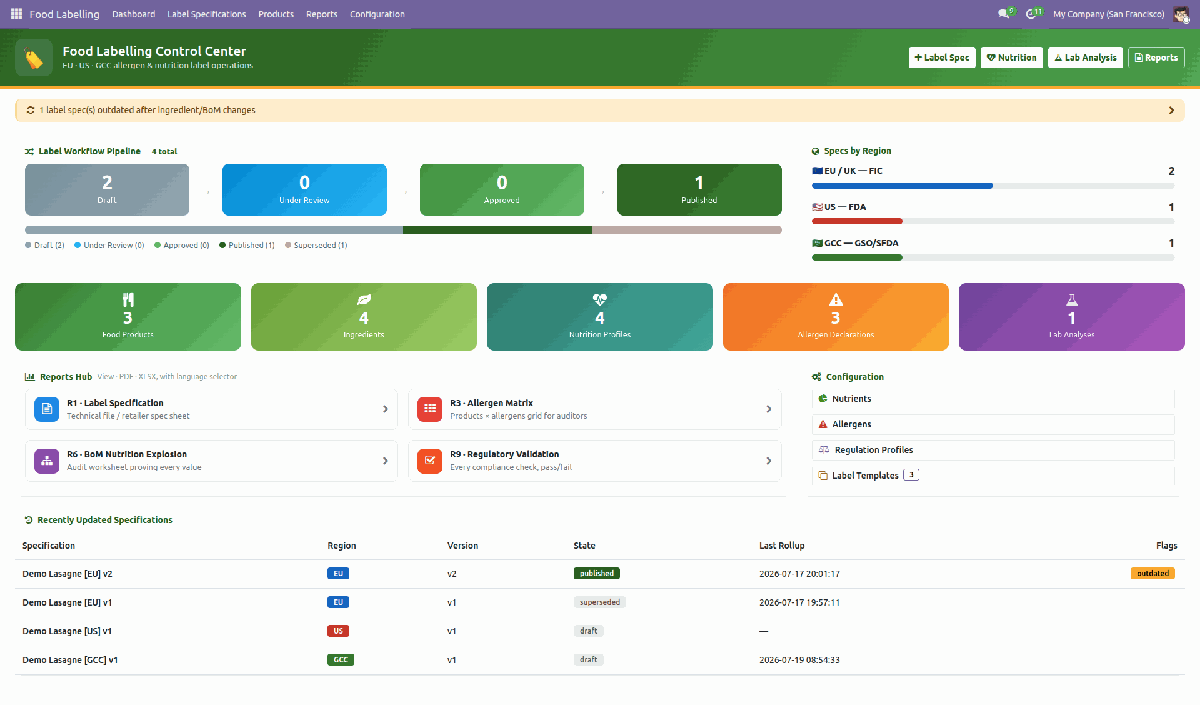Click the Specs by Region globe icon

tap(816, 151)
